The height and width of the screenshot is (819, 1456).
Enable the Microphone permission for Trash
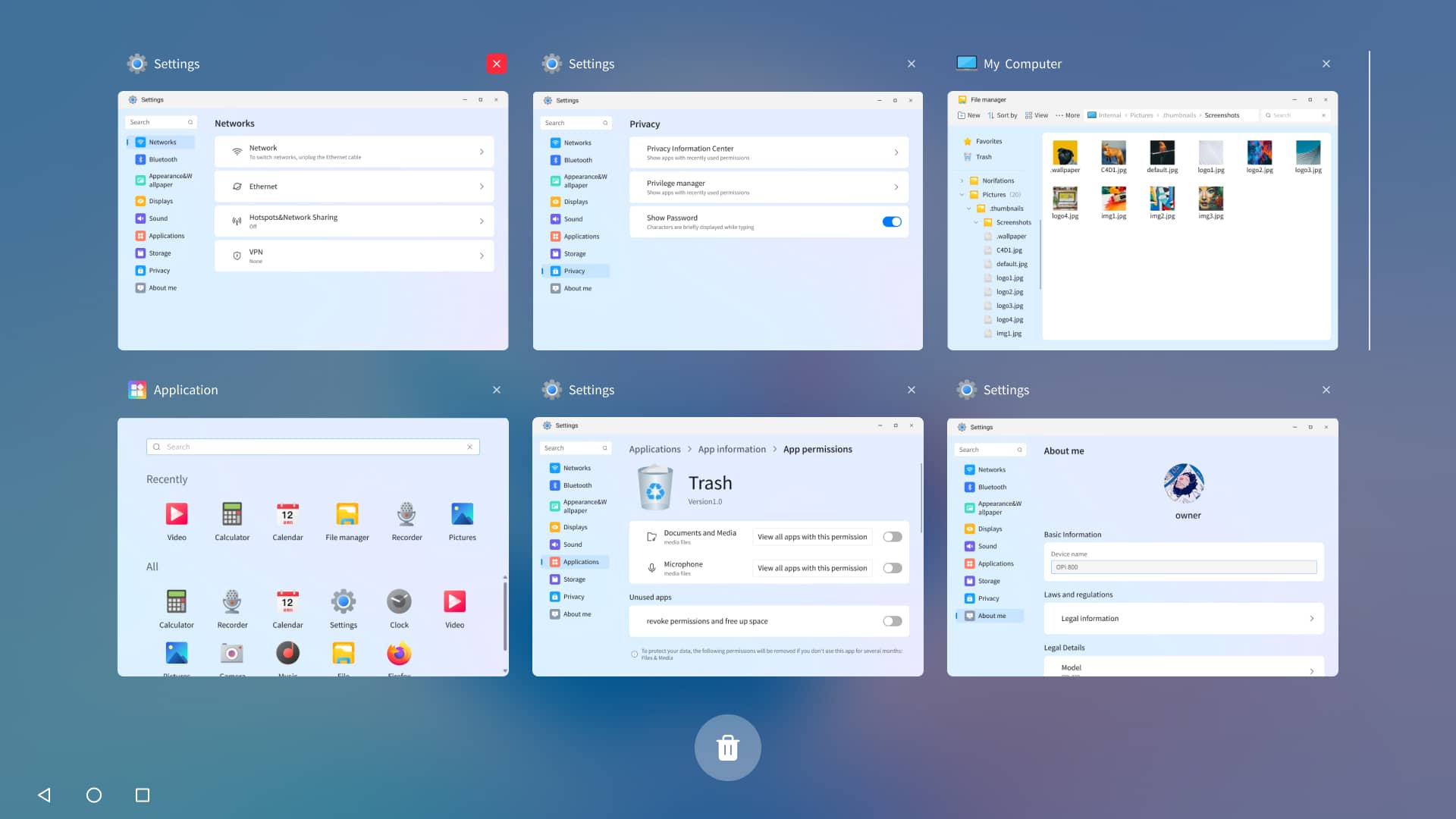pyautogui.click(x=891, y=568)
